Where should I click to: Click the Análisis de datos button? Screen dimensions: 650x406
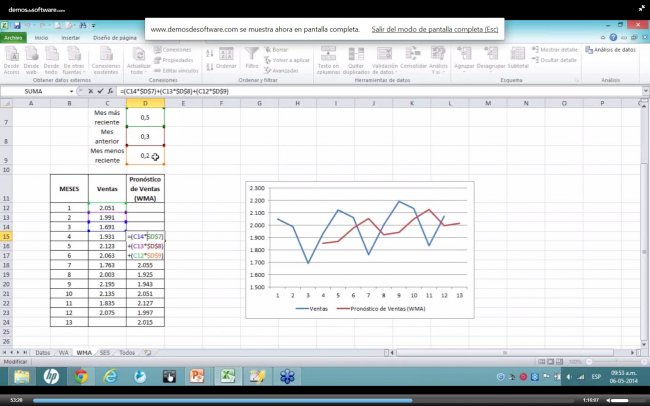(x=614, y=48)
